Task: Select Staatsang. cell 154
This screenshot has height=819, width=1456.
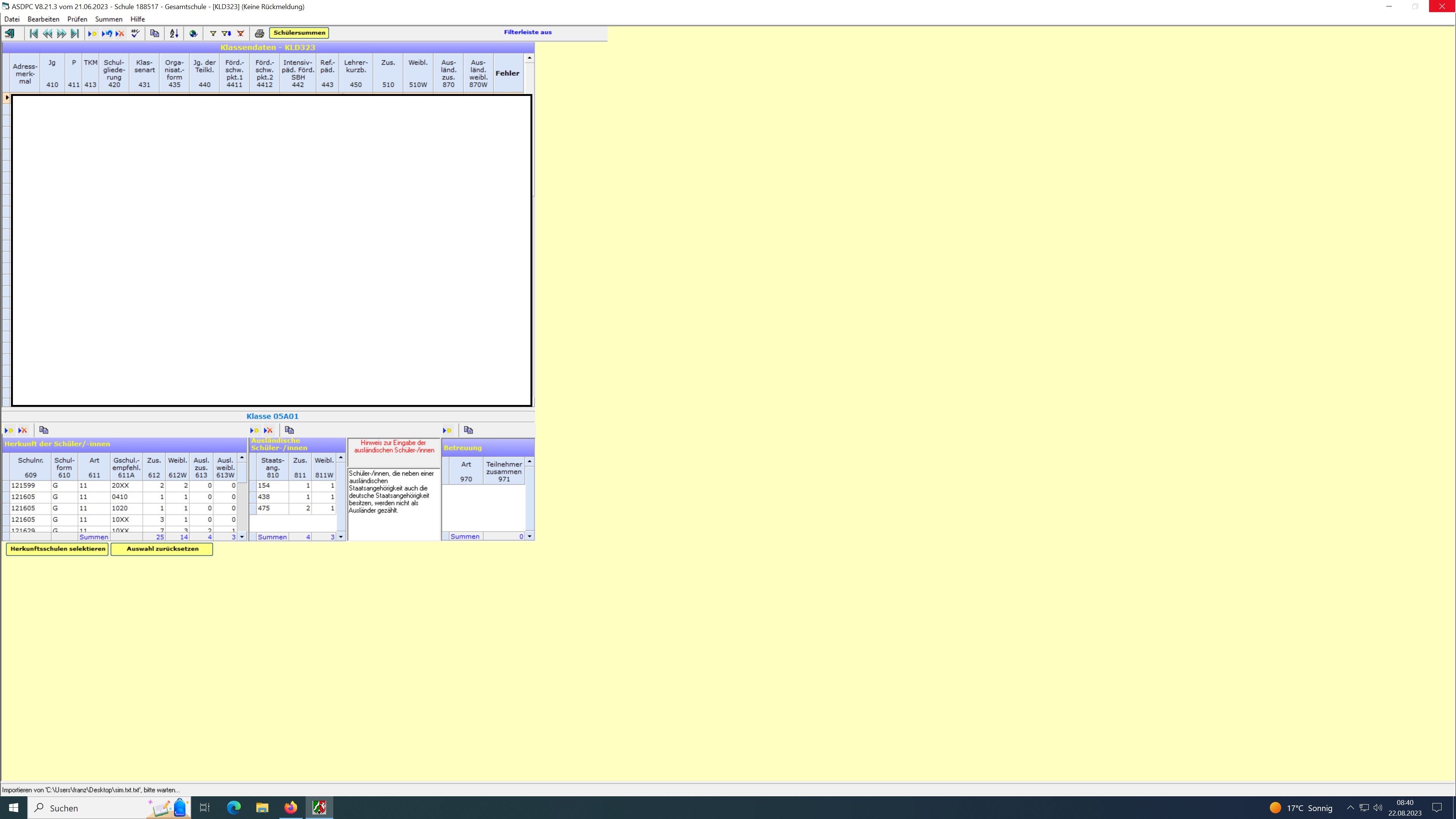Action: click(x=273, y=486)
